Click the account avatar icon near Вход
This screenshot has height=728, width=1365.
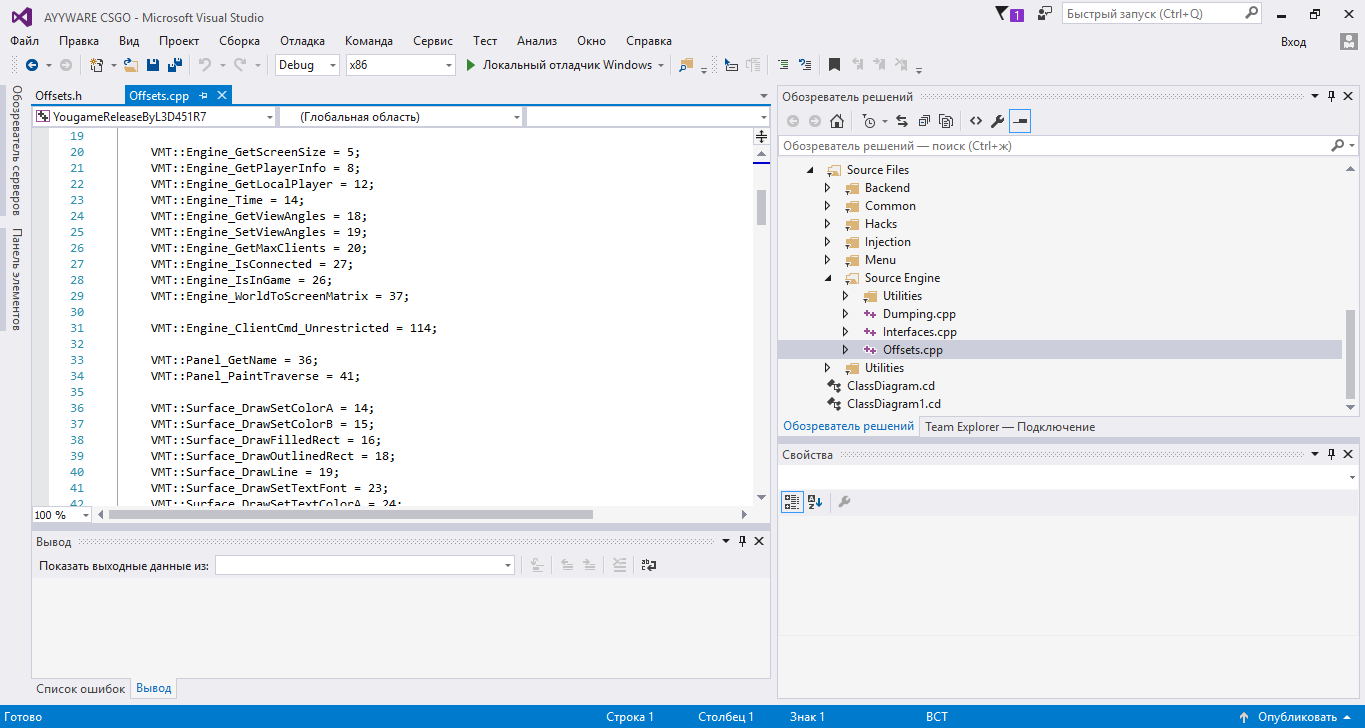point(1347,41)
